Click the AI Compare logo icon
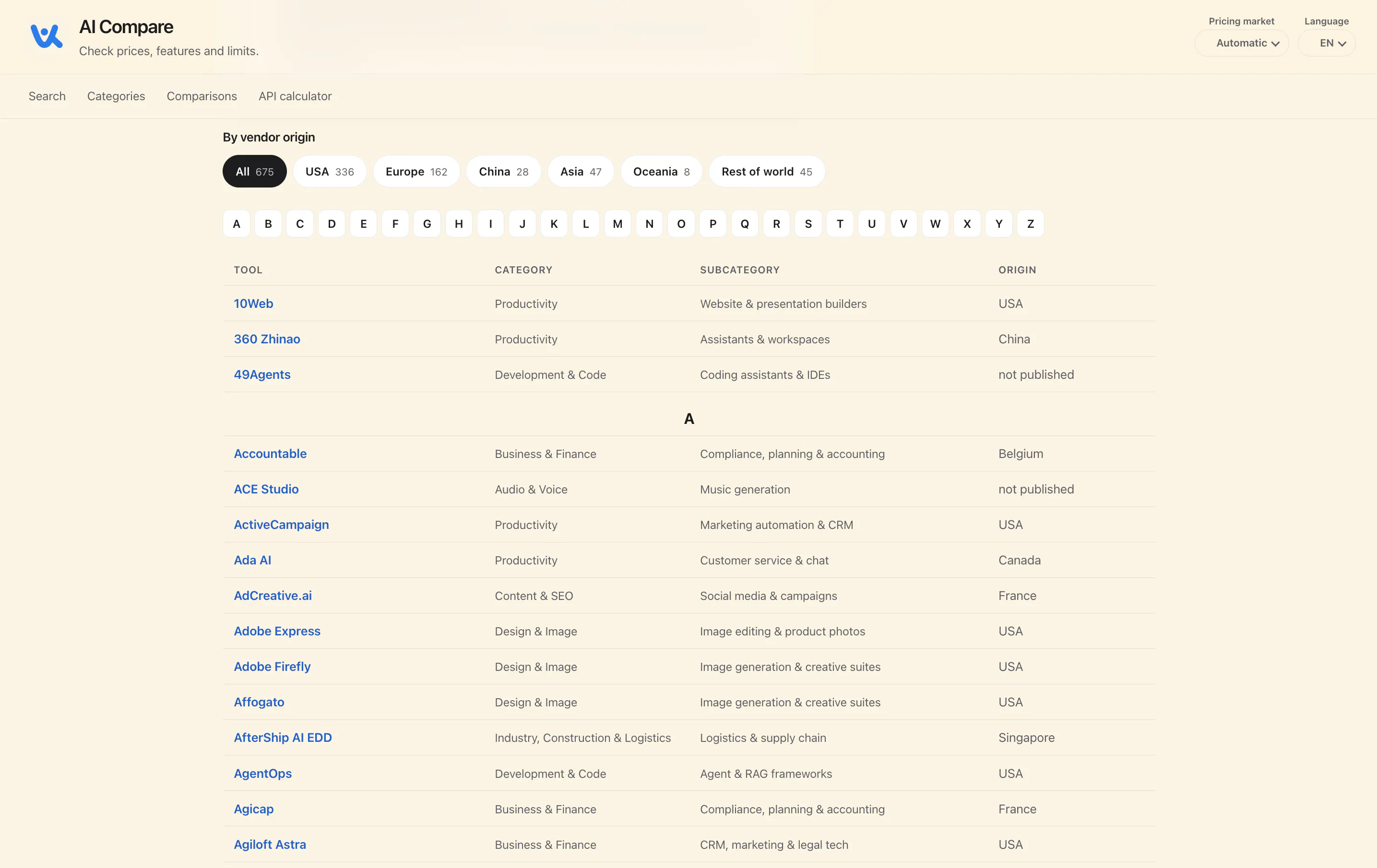The height and width of the screenshot is (868, 1377). [x=47, y=36]
